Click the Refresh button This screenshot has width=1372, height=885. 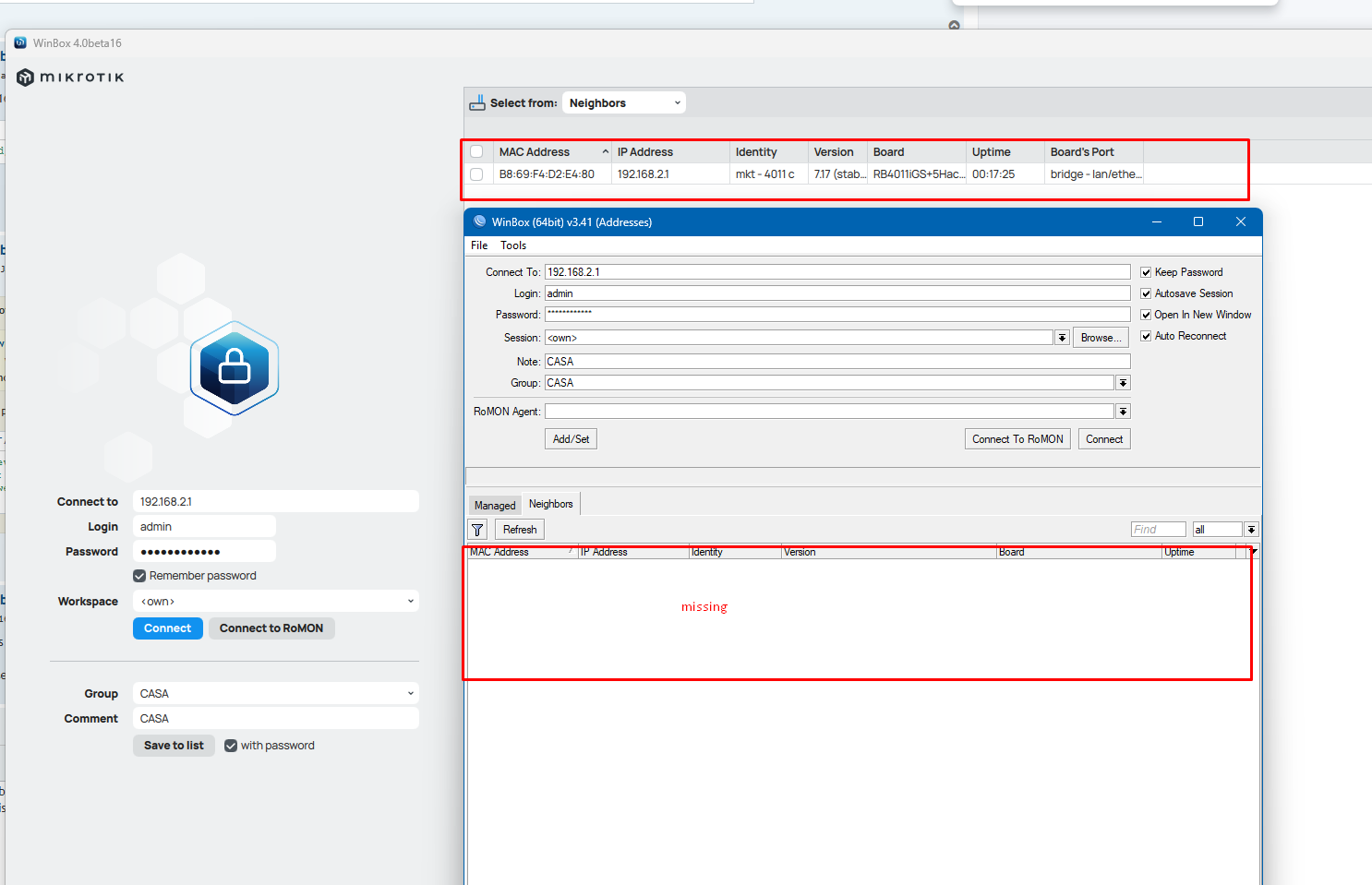(x=520, y=530)
